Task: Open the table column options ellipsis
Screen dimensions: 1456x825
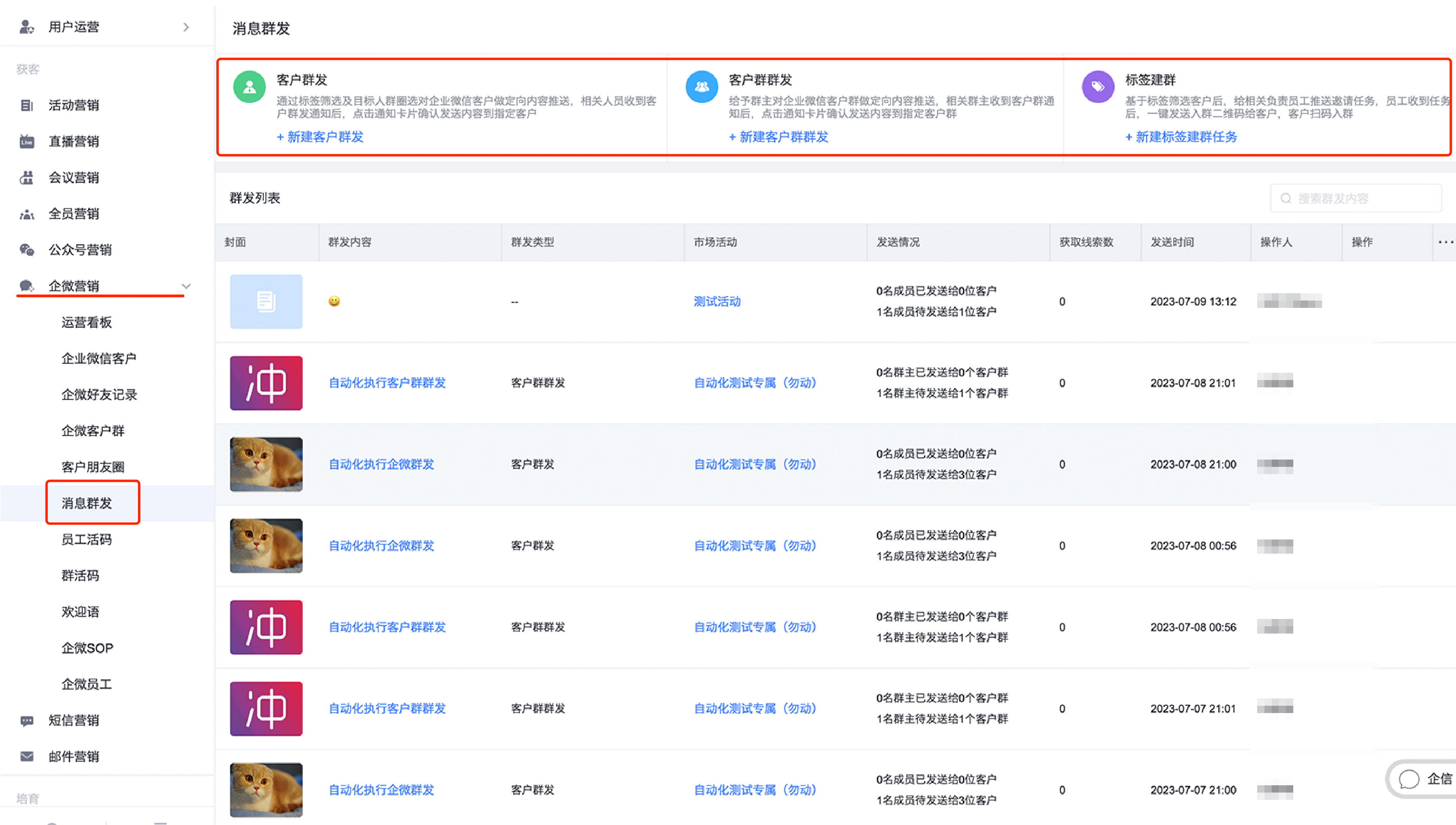Action: 1446,242
